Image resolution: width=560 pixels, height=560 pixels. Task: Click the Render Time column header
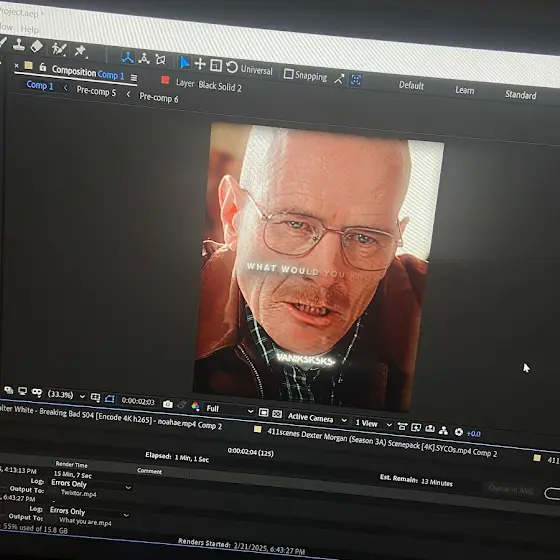(x=71, y=464)
